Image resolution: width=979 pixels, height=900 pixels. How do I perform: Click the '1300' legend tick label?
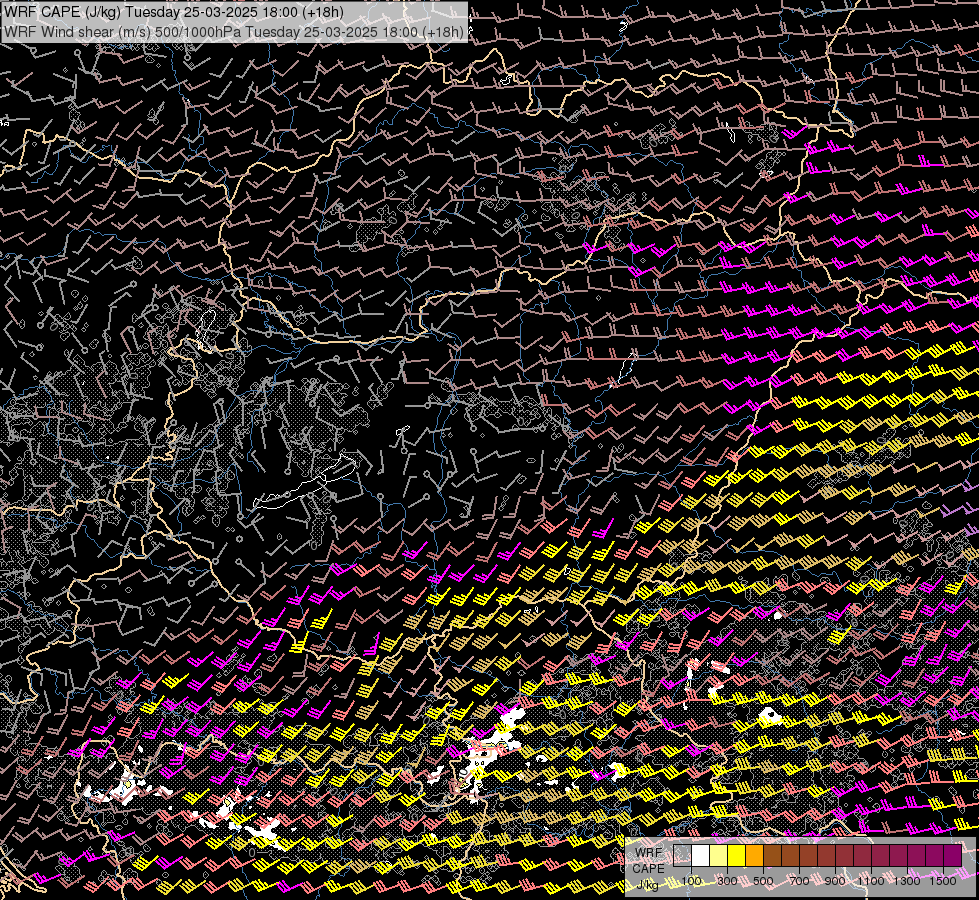[x=907, y=881]
